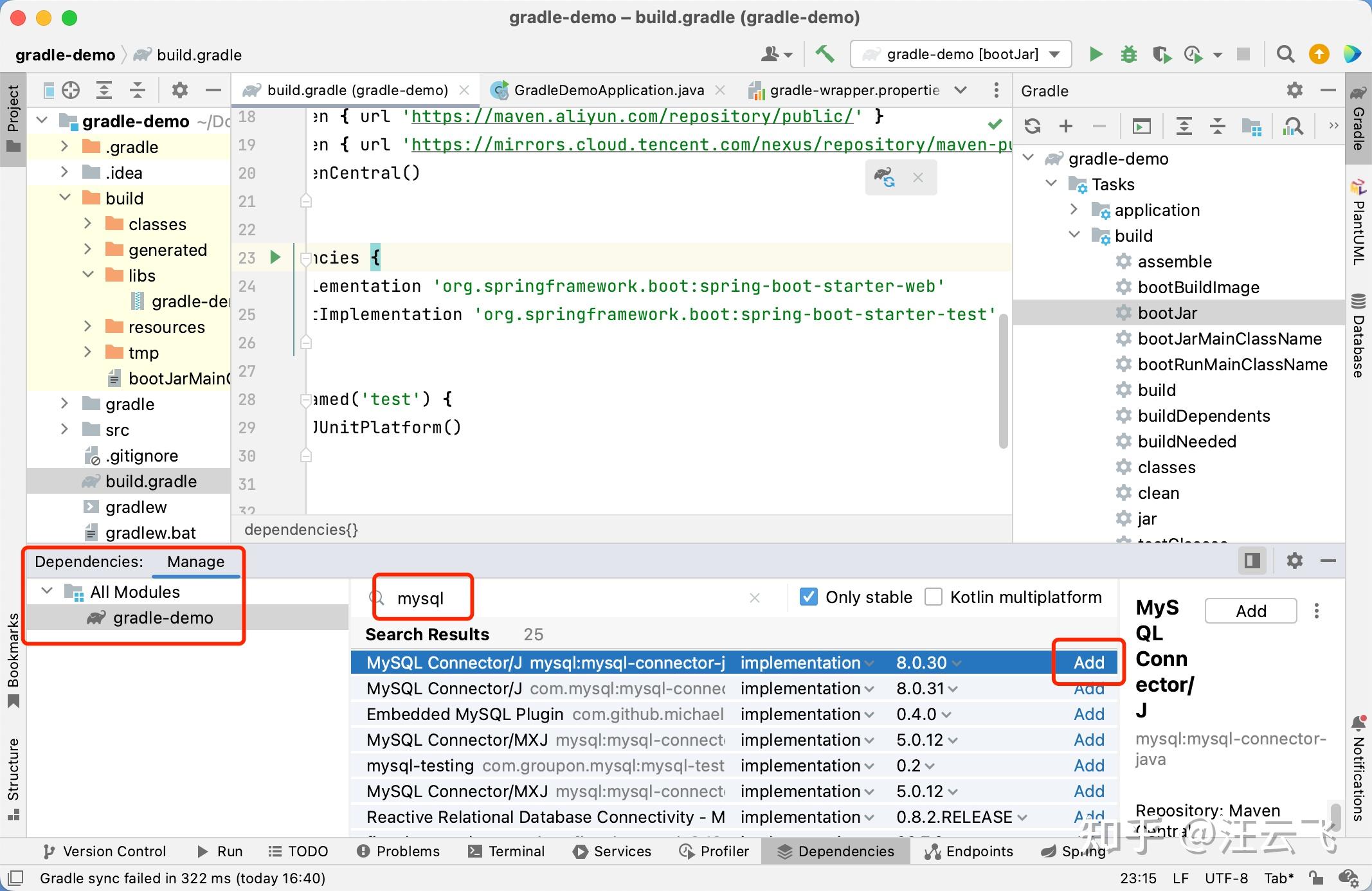This screenshot has width=1372, height=891.
Task: Enable Kotlin multiplatform checkbox
Action: coord(934,597)
